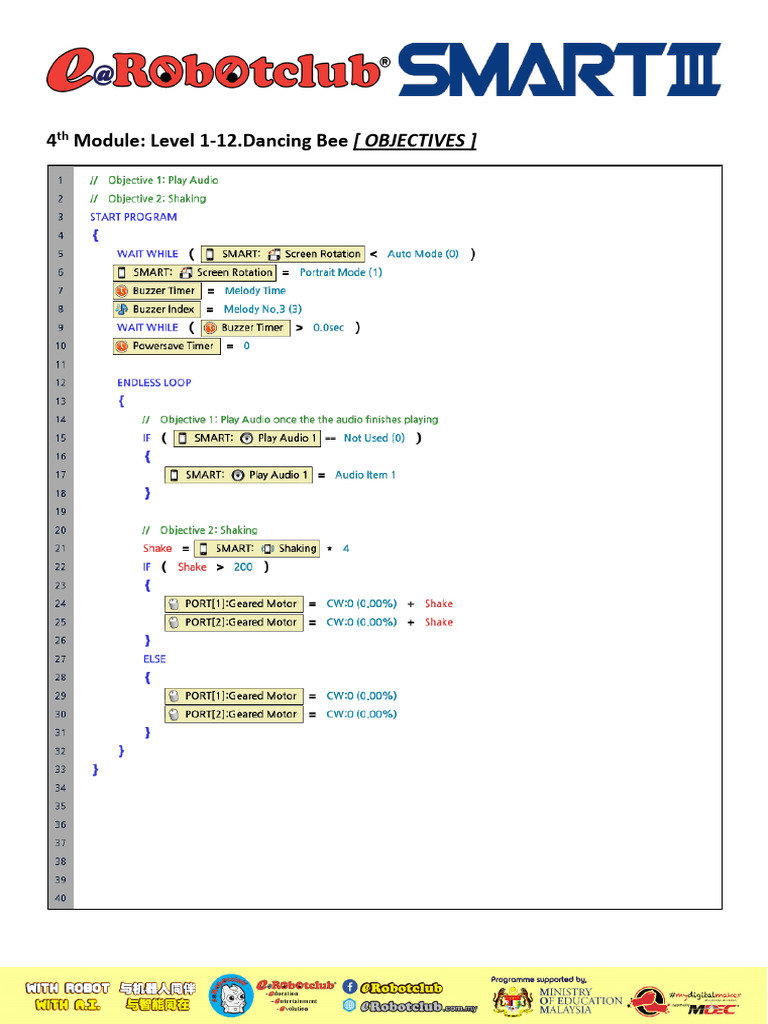Viewport: 768px width, 1024px height.
Task: Click the 'START PROGRAM' keyword
Action: [133, 217]
